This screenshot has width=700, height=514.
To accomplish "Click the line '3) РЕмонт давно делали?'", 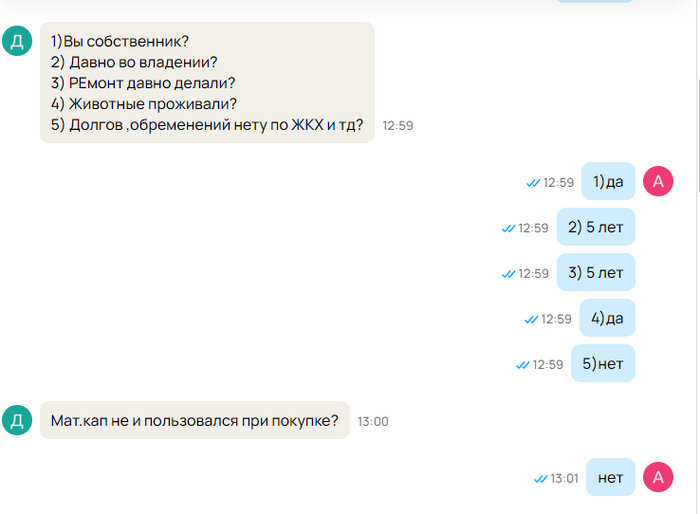I will 143,83.
